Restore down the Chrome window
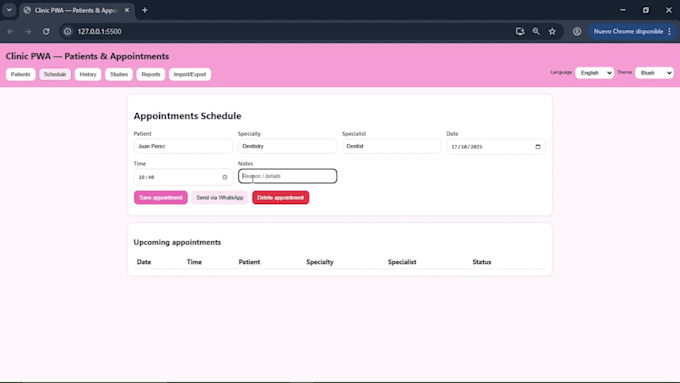680x383 pixels. (646, 10)
